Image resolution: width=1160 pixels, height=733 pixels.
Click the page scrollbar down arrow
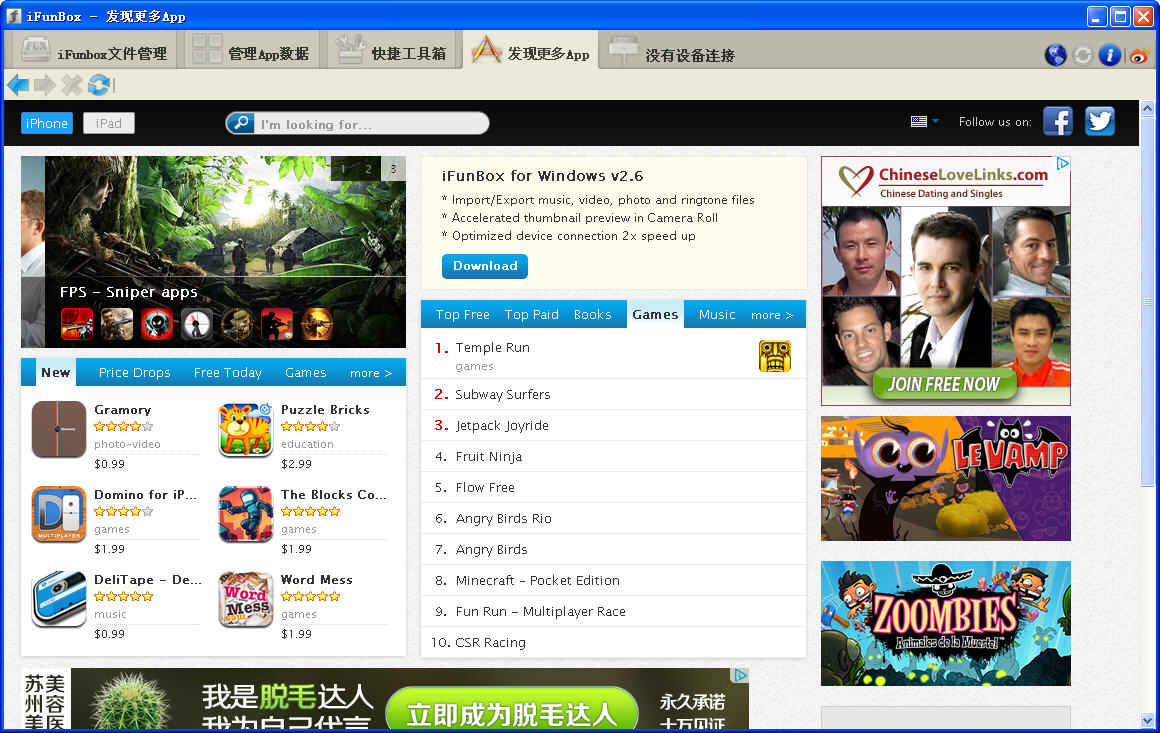[x=1147, y=720]
